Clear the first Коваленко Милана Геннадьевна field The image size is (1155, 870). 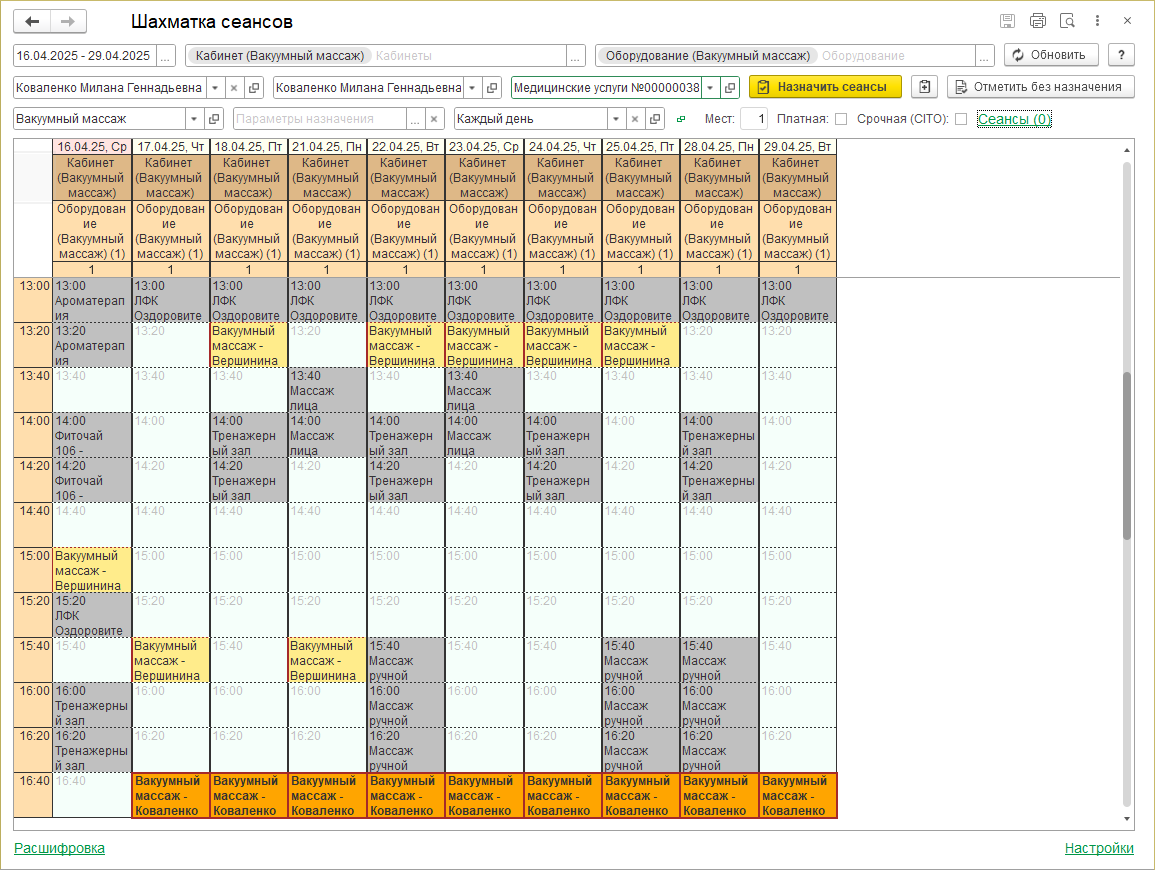click(234, 88)
